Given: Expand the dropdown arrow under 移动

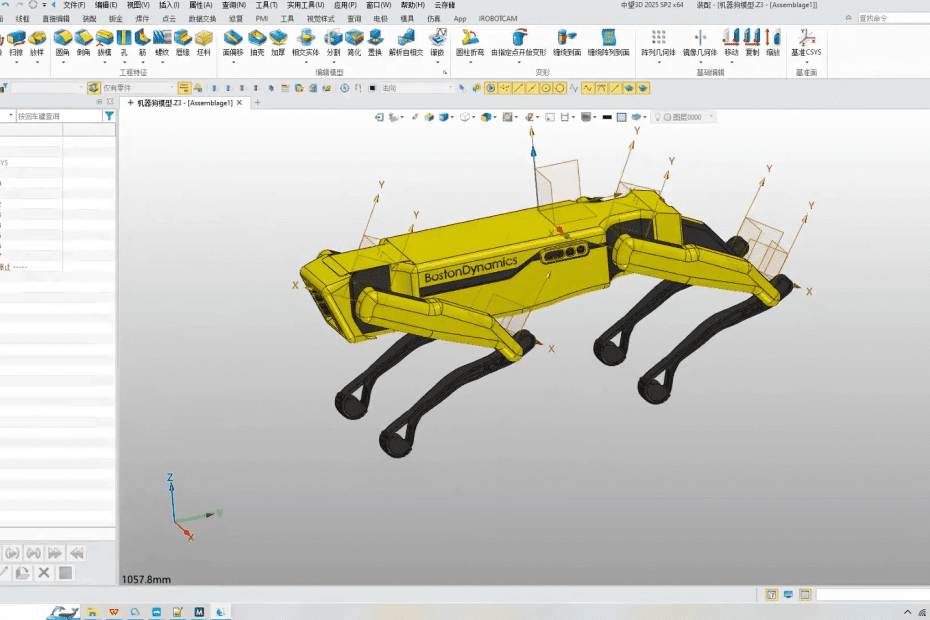Looking at the screenshot, I should click(x=732, y=63).
